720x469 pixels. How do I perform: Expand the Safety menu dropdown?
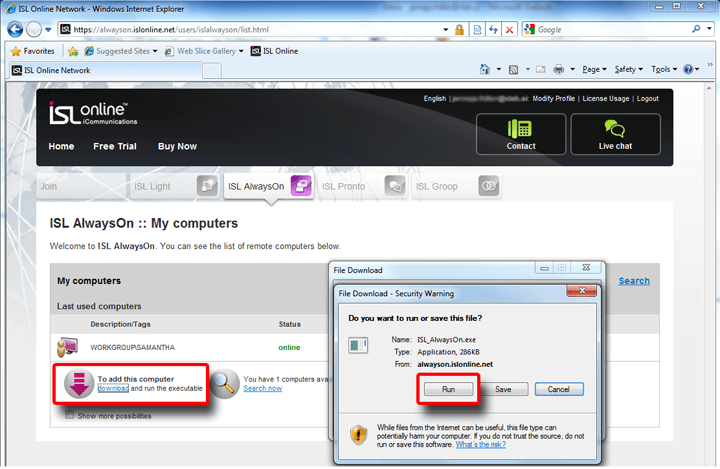coord(628,70)
